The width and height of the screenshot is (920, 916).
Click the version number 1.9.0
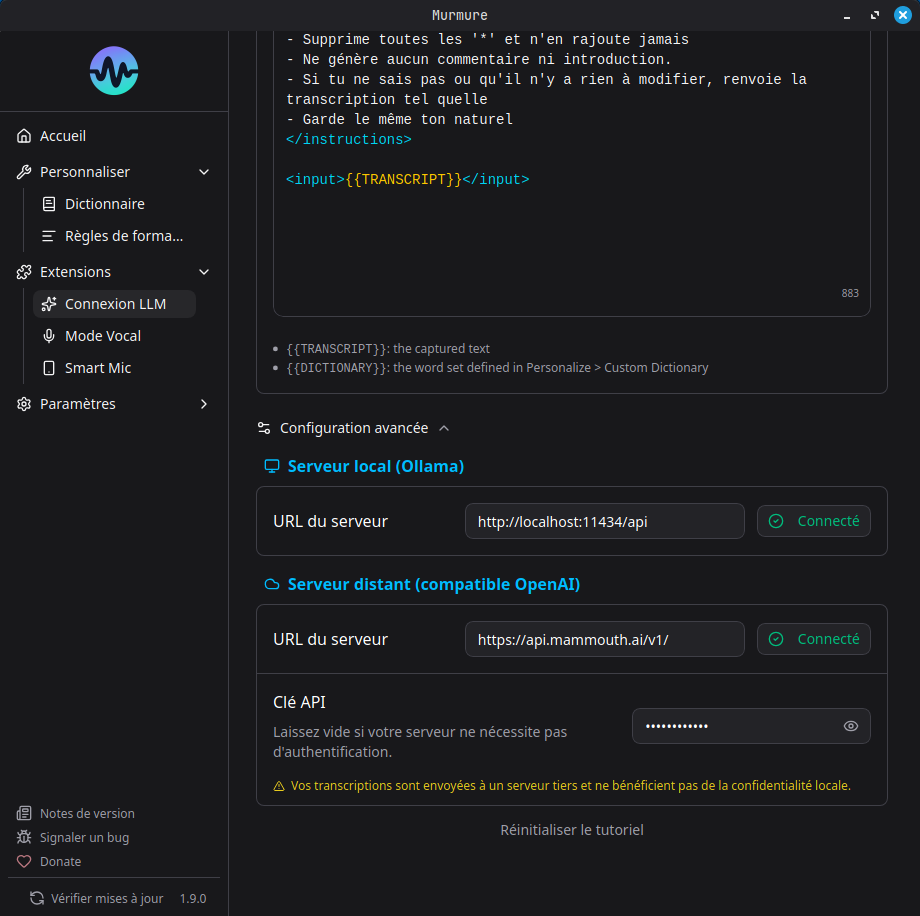click(x=193, y=898)
